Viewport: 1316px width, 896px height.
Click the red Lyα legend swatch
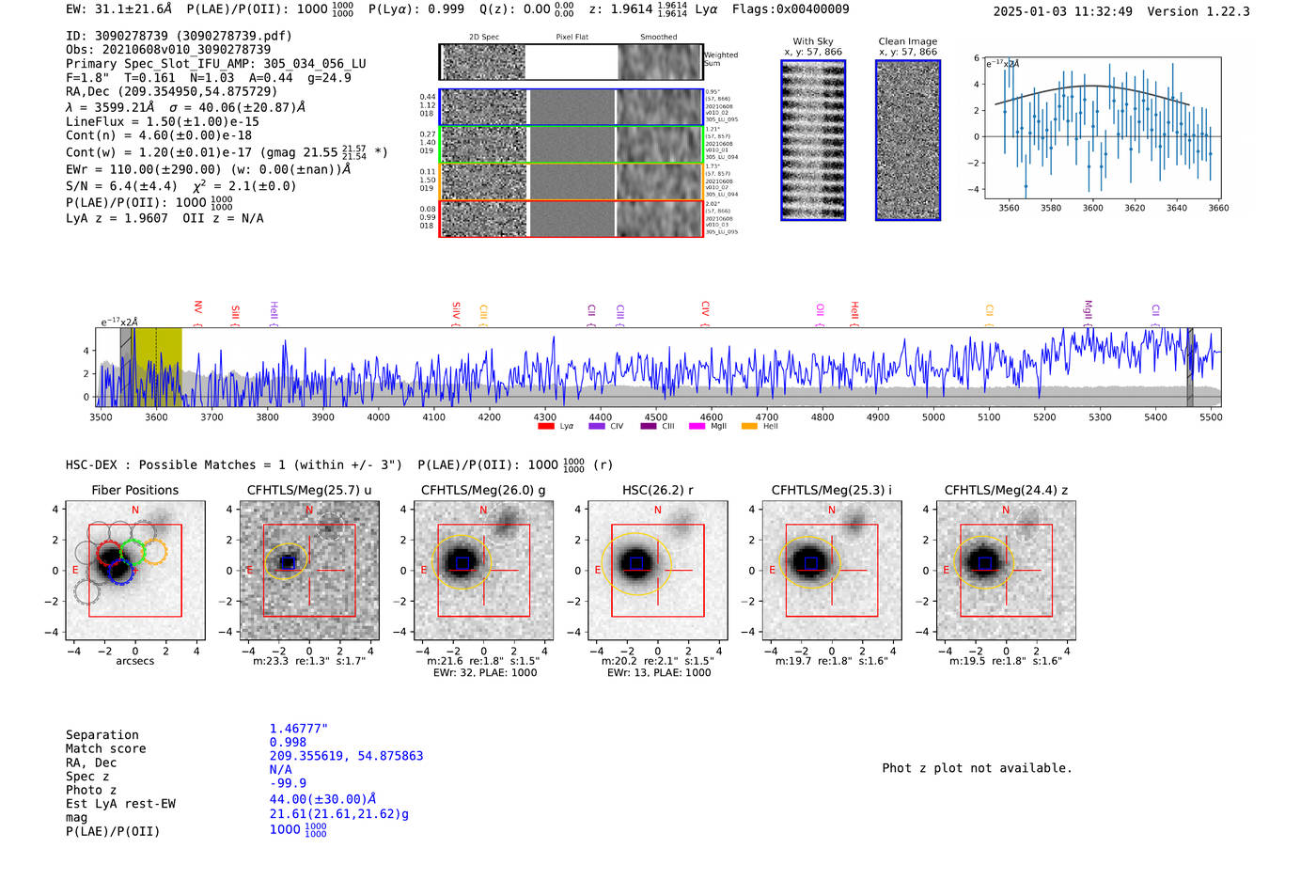click(545, 427)
